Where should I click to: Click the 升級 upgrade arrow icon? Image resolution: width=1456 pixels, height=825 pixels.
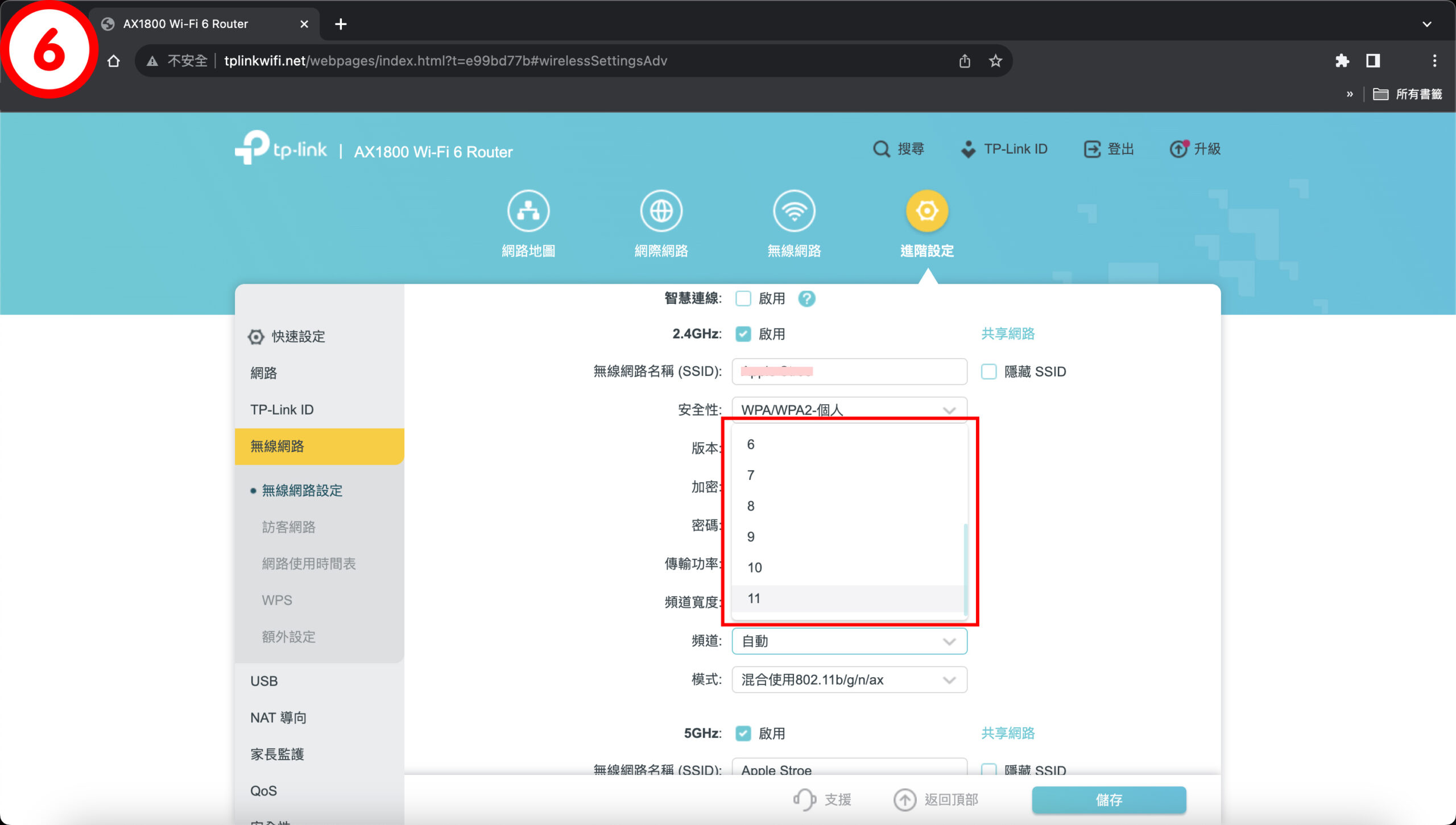point(1179,148)
